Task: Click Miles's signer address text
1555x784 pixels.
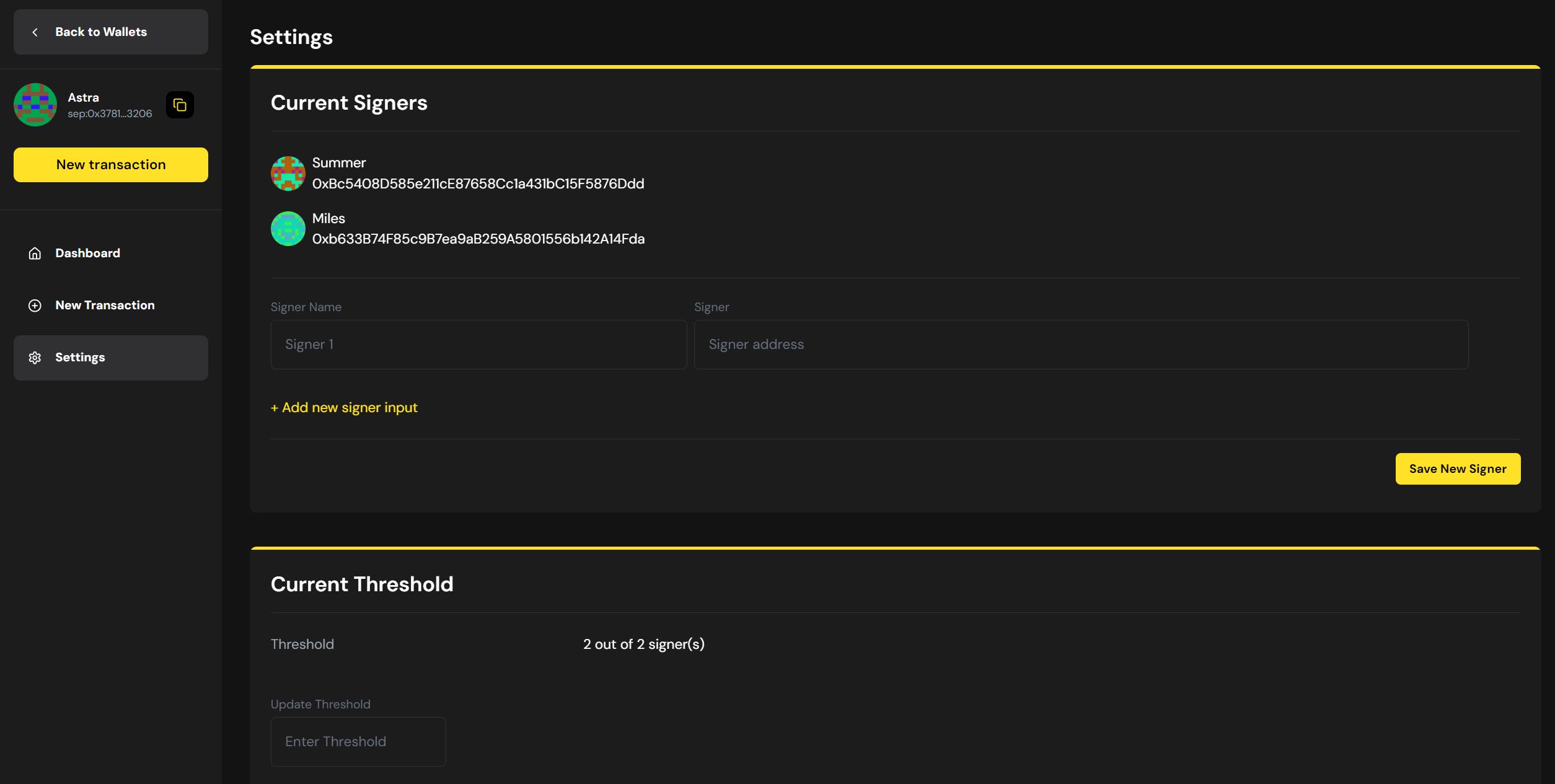Action: [478, 239]
